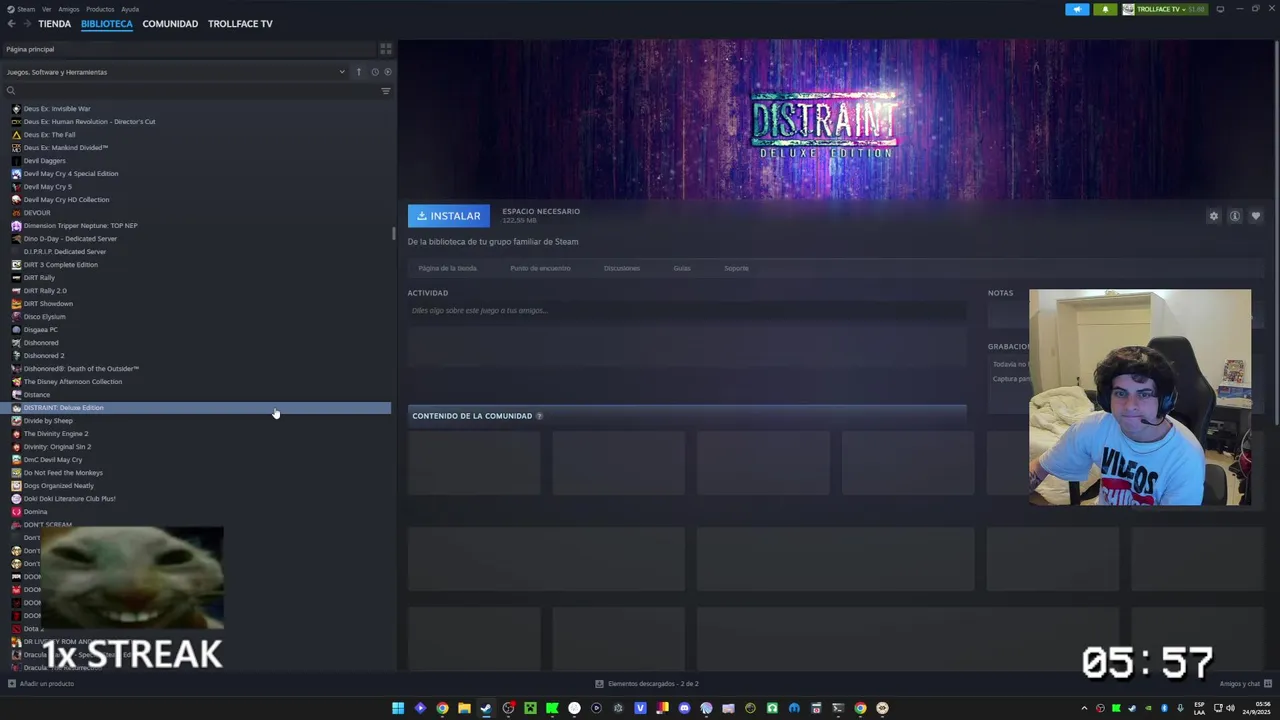Switch to the COMUNIDAD tab

coord(170,24)
